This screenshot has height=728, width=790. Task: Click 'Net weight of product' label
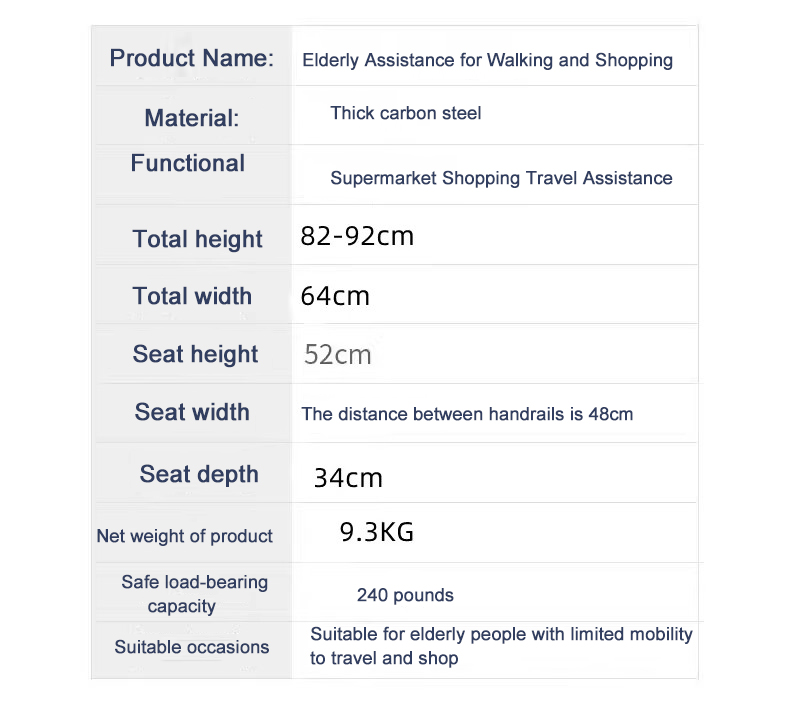(184, 536)
